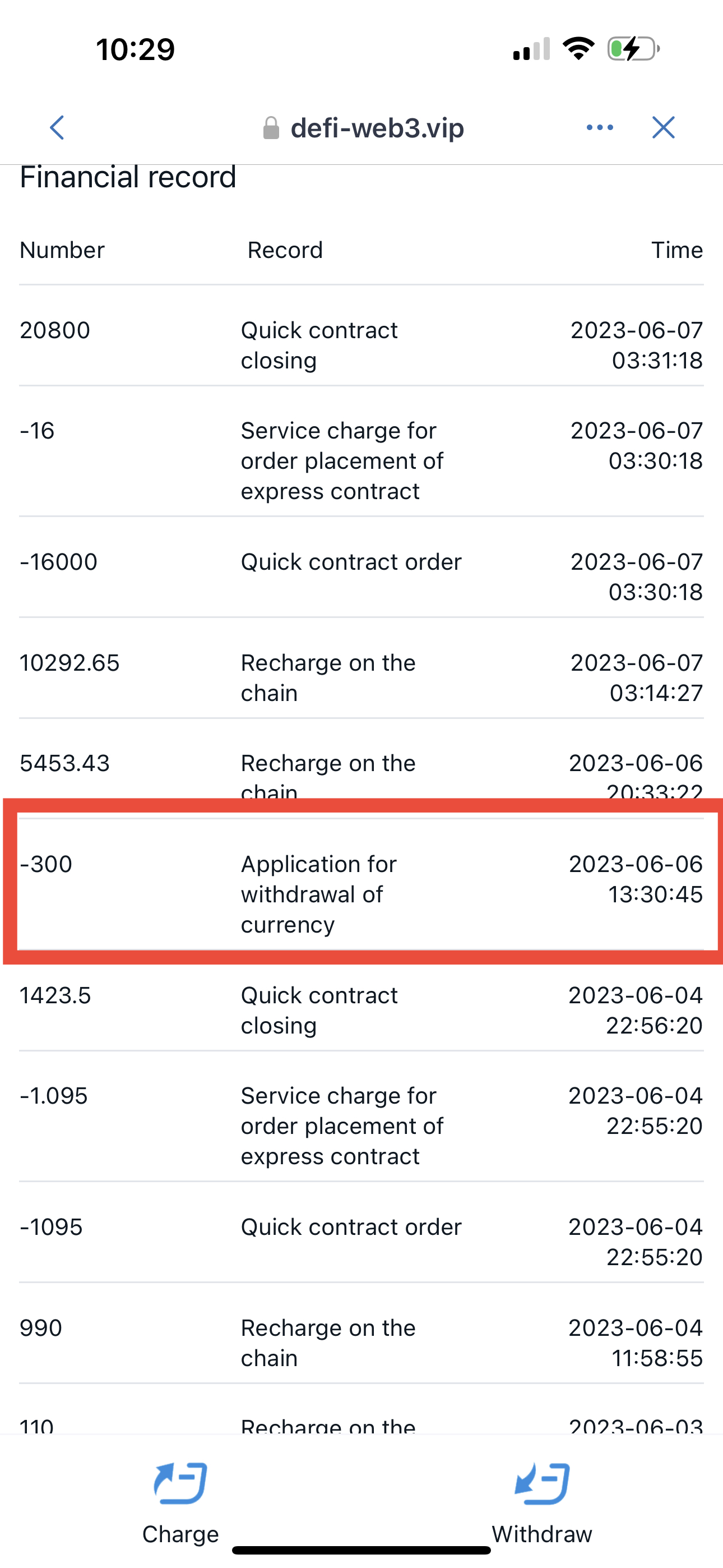Tap the 990 Recharge on the chain row
Image resolution: width=723 pixels, height=1568 pixels.
pos(361,1342)
